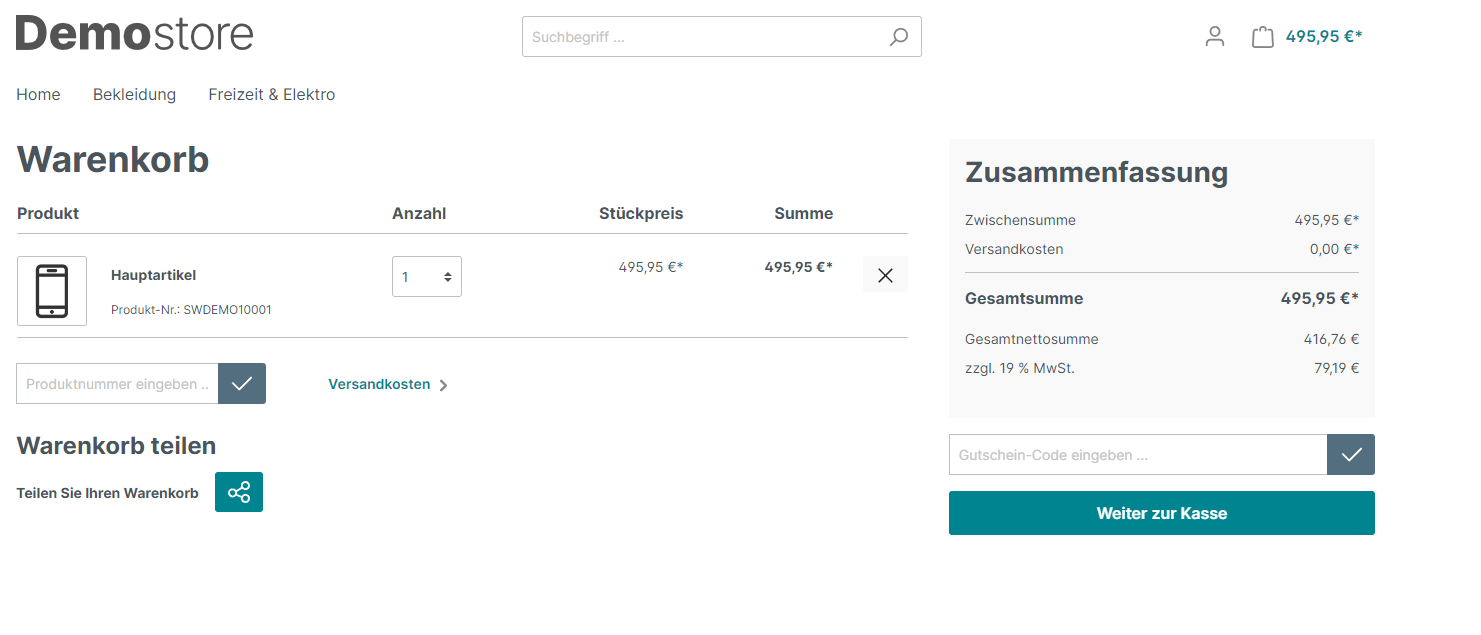
Task: Click Weiter zur Kasse button
Action: (x=1161, y=513)
